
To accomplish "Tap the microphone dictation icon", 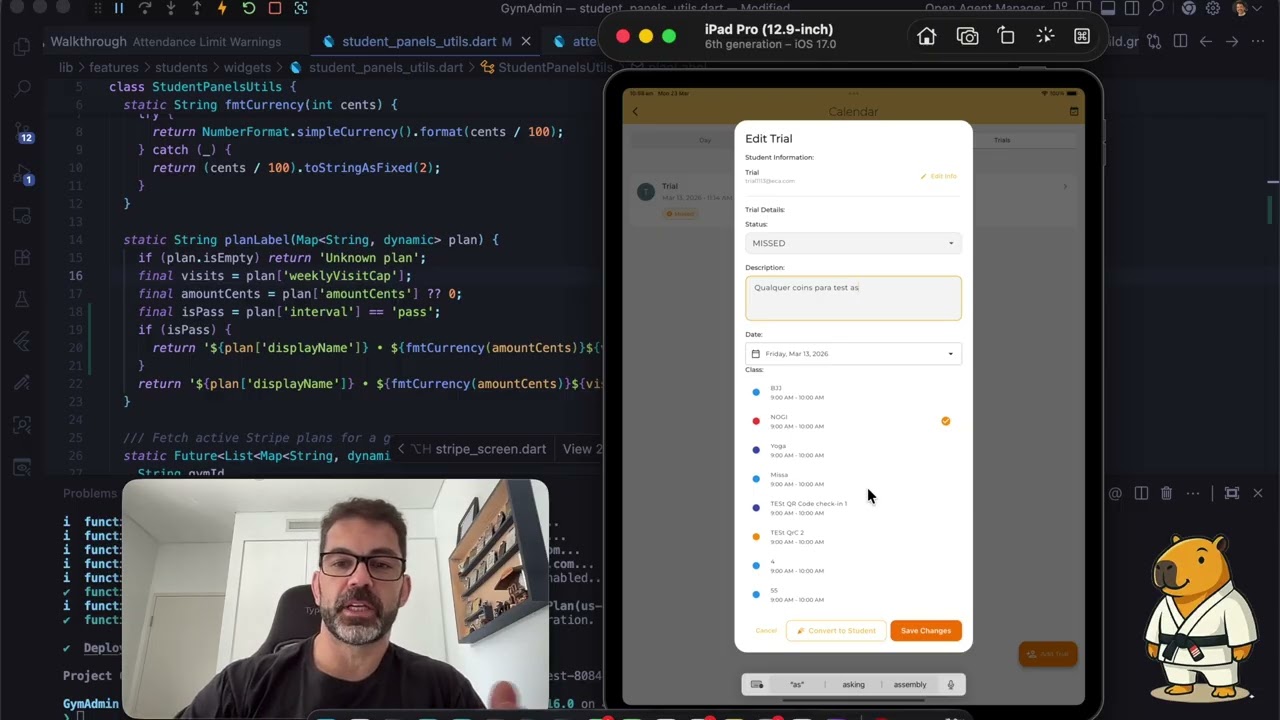I will (x=950, y=684).
